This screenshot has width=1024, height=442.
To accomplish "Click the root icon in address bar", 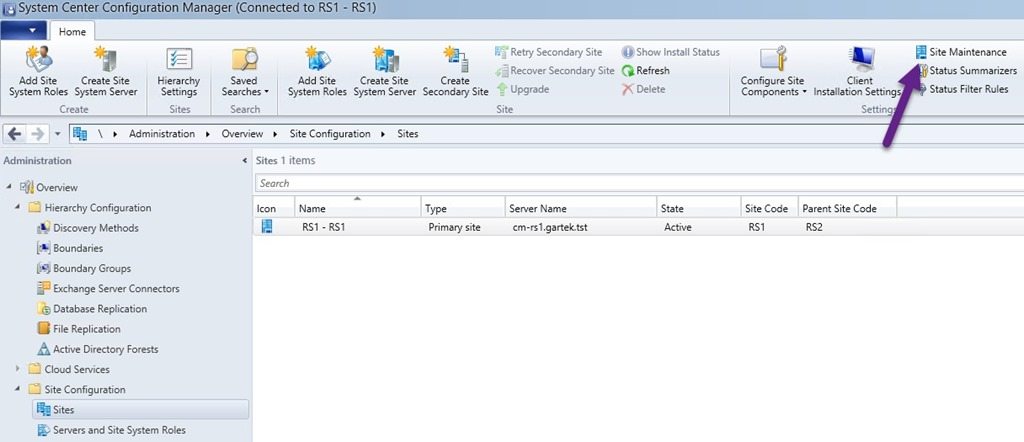I will [x=80, y=134].
